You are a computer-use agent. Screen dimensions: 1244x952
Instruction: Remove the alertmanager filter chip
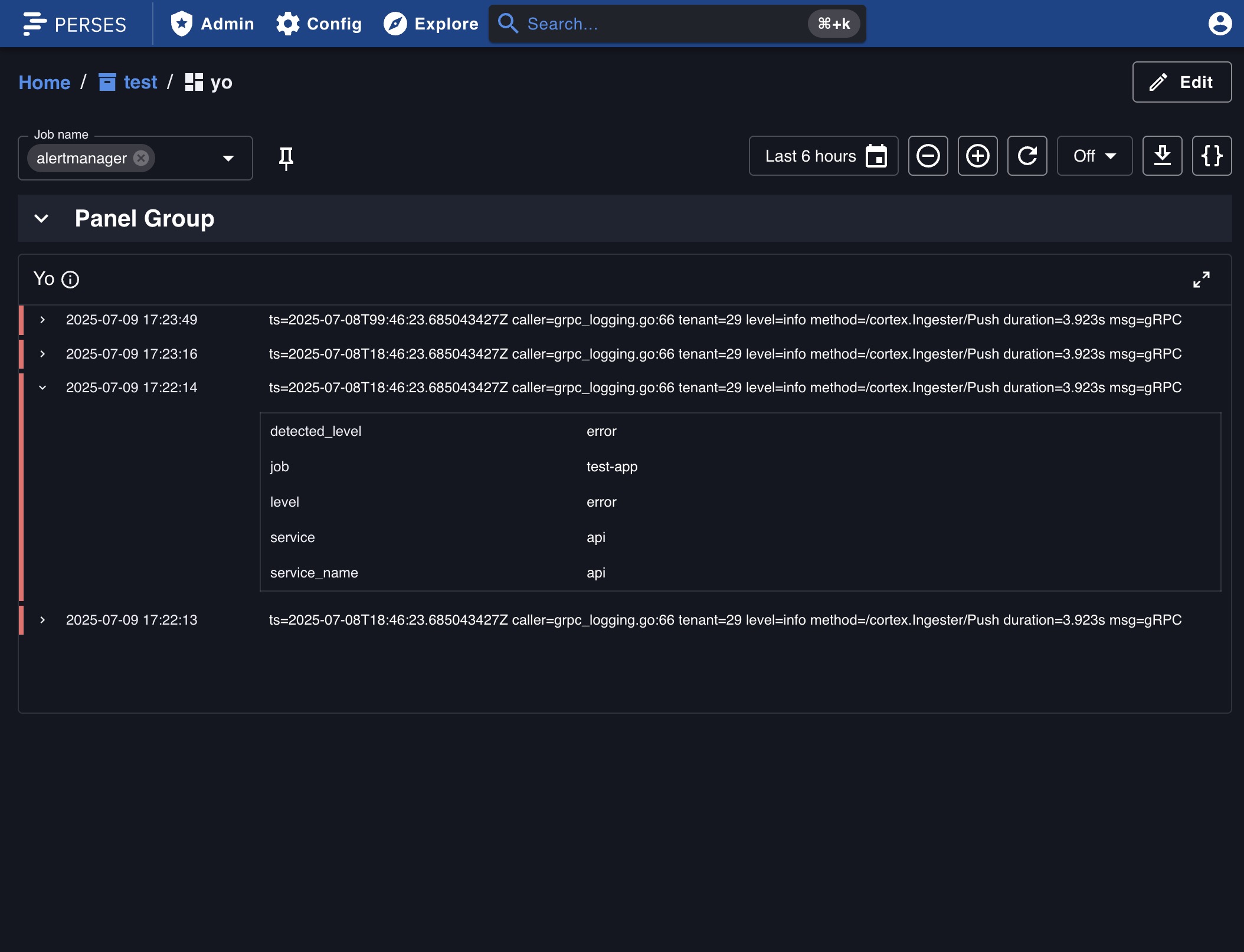pos(140,157)
